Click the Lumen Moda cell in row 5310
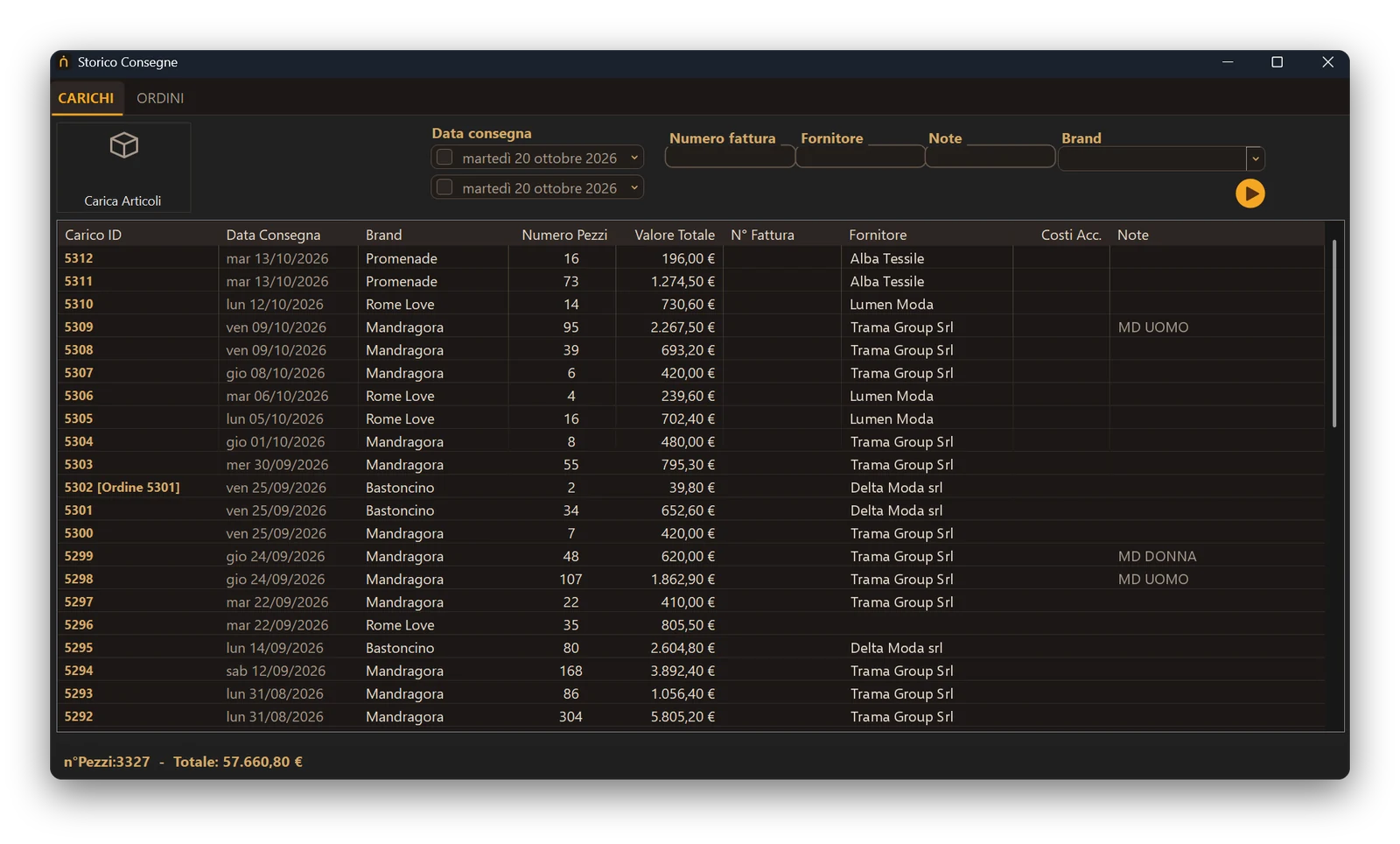 [x=892, y=304]
